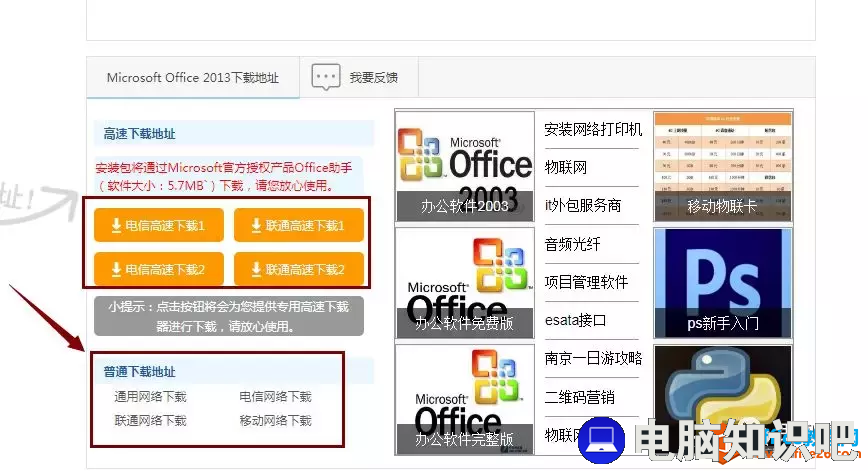Click the speech bubble feedback icon

(326, 77)
